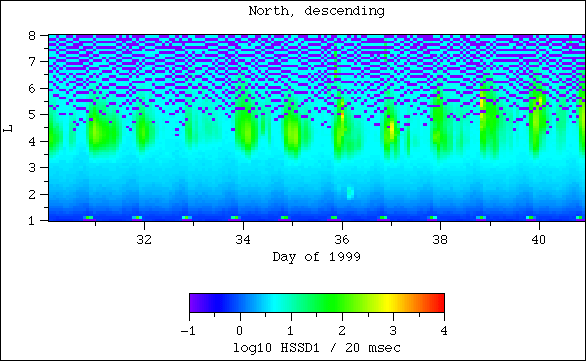This screenshot has height=361, width=586.
Task: Click the colorbar label "log10 HSSD1 / 20 msec"
Action: click(x=317, y=348)
